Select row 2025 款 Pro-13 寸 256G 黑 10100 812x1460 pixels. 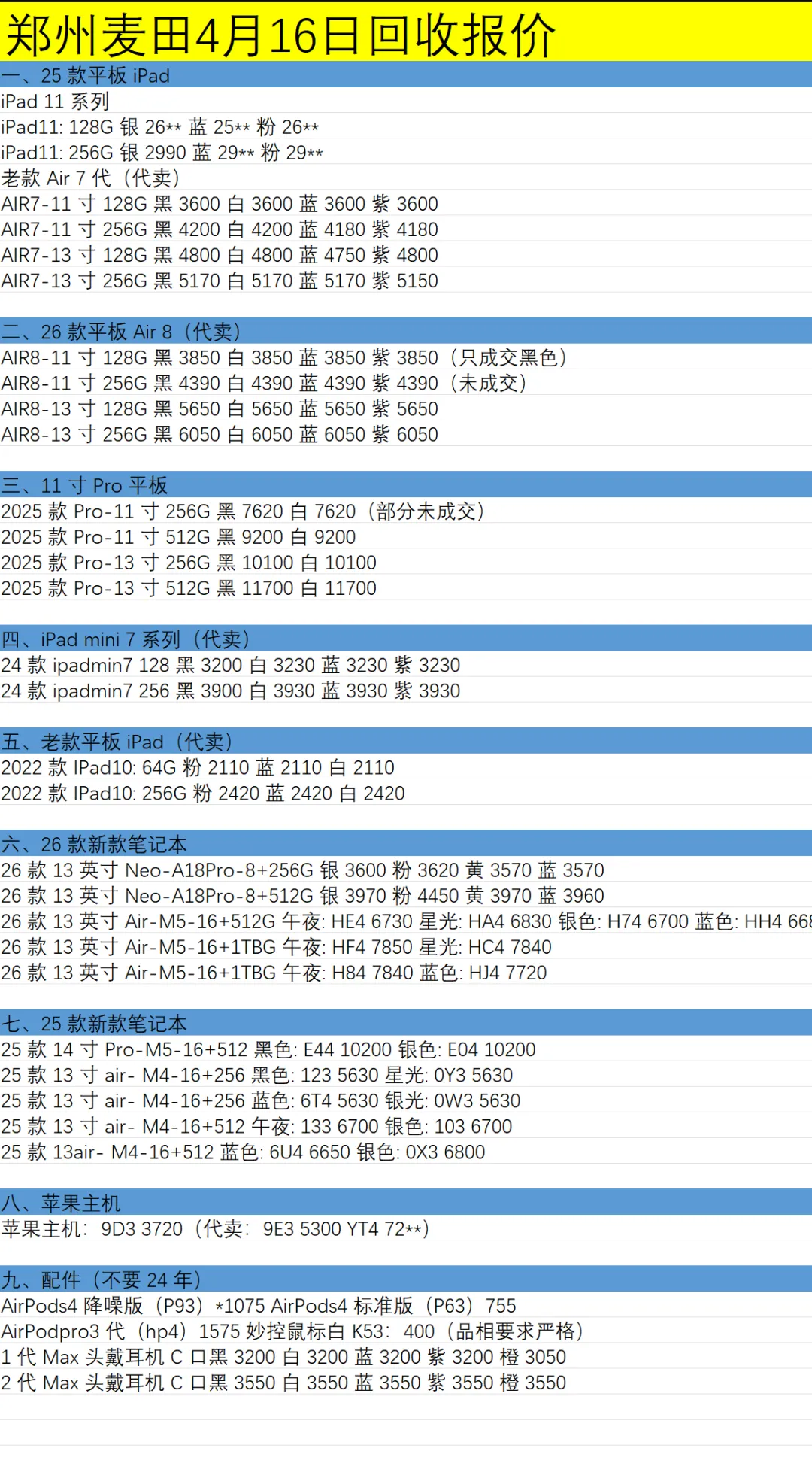pos(406,561)
